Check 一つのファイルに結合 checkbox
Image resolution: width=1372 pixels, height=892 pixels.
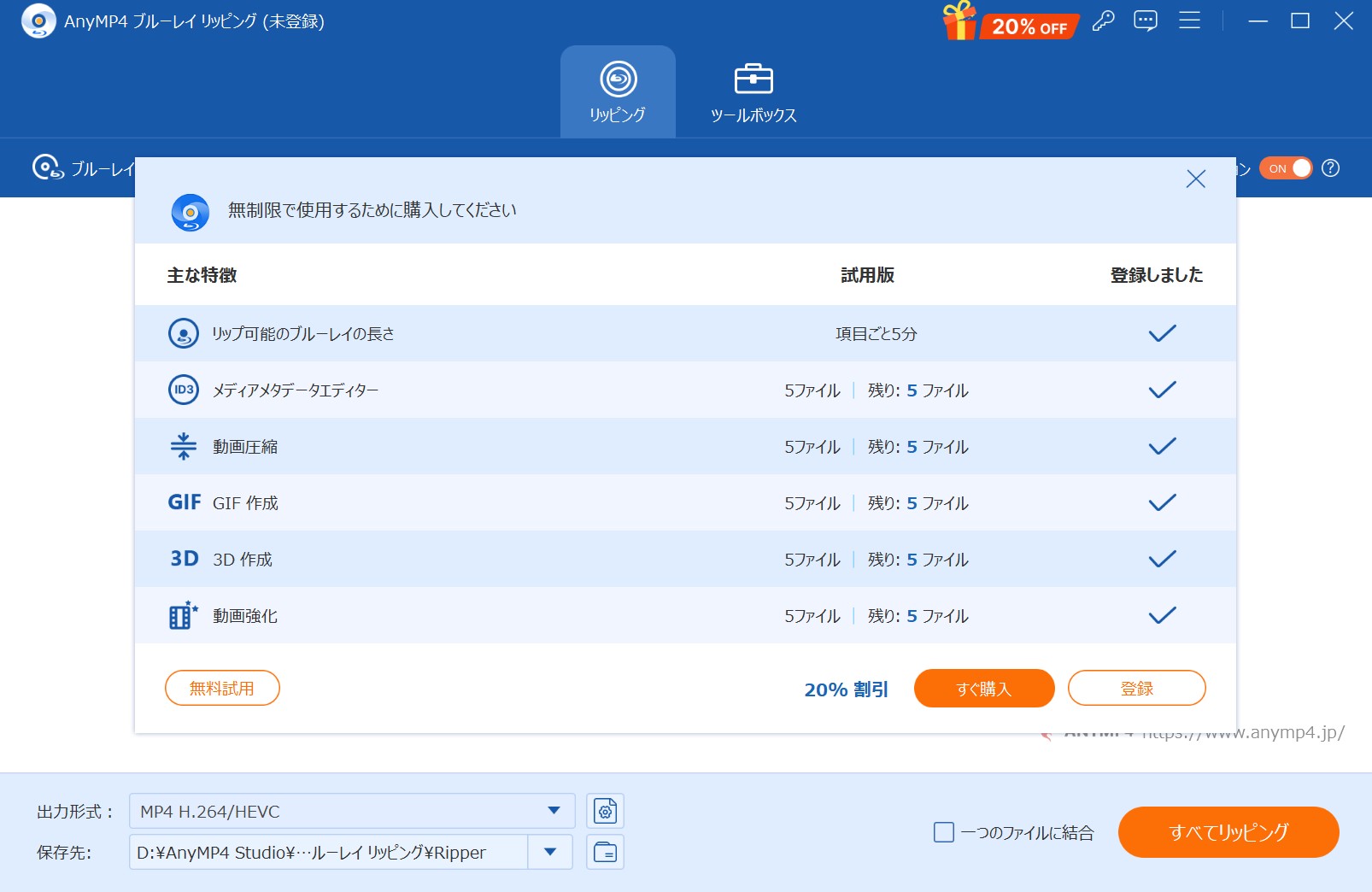click(x=944, y=832)
